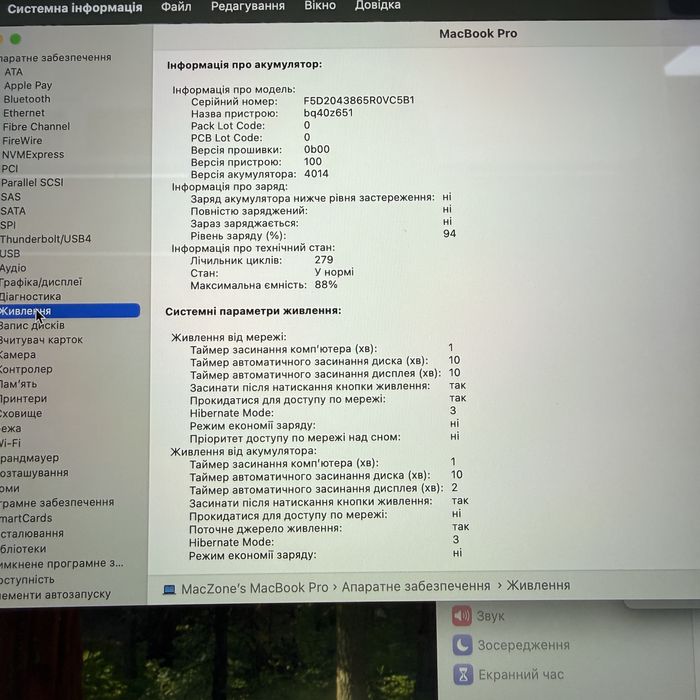Select Аудіо in the sidebar
This screenshot has width=700, height=700.
pyautogui.click(x=13, y=268)
